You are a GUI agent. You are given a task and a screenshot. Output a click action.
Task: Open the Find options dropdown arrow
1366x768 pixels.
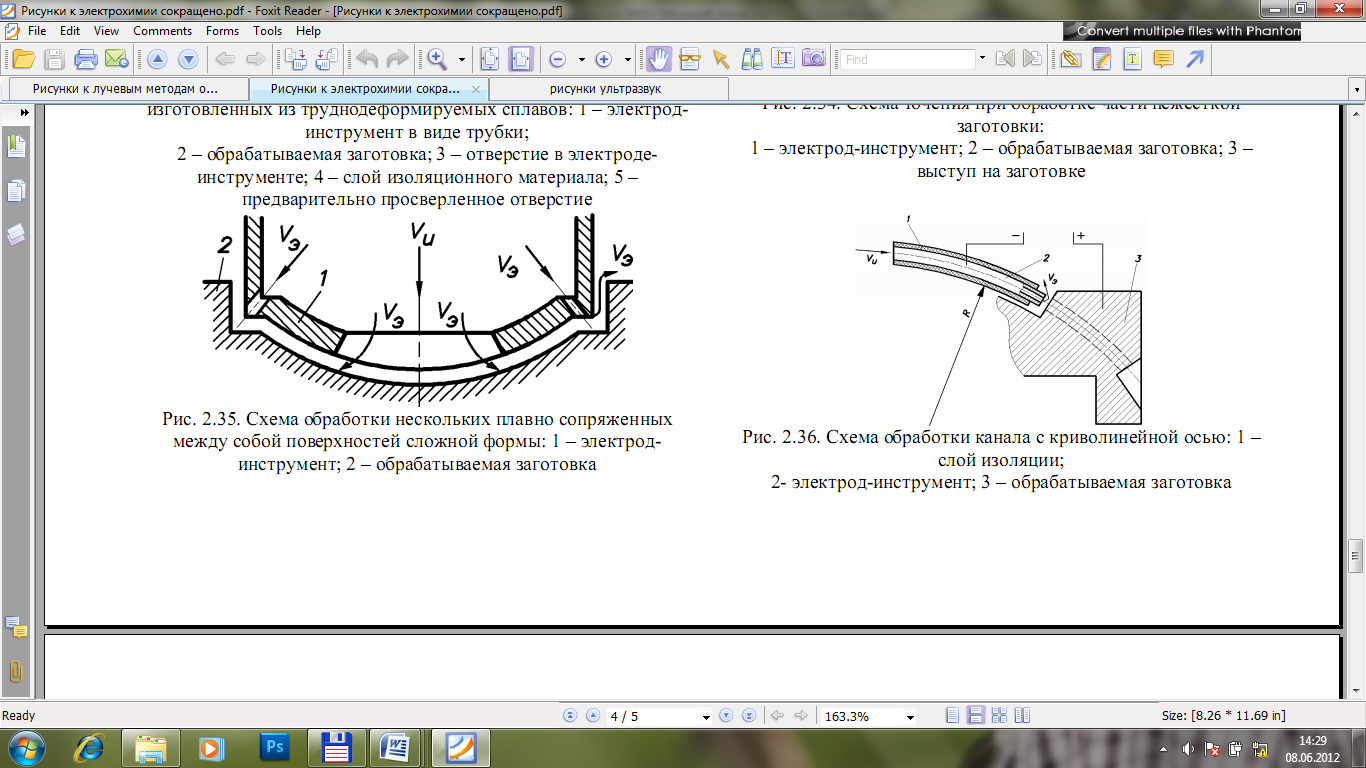tap(983, 59)
